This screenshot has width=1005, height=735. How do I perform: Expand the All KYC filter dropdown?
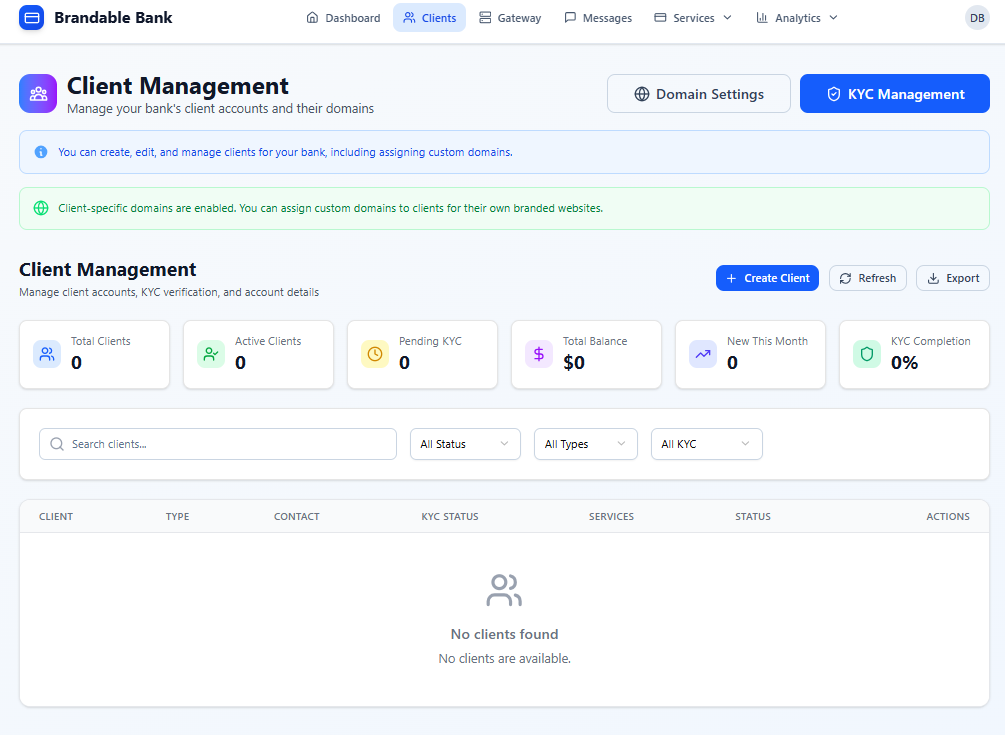pos(706,444)
